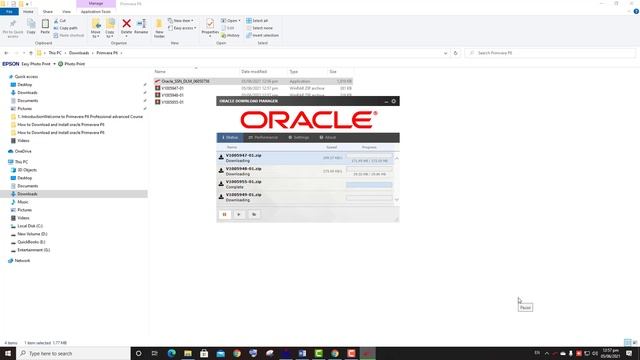Image resolution: width=640 pixels, height=360 pixels.
Task: Open the Settings tab in Download Manager
Action: point(299,138)
